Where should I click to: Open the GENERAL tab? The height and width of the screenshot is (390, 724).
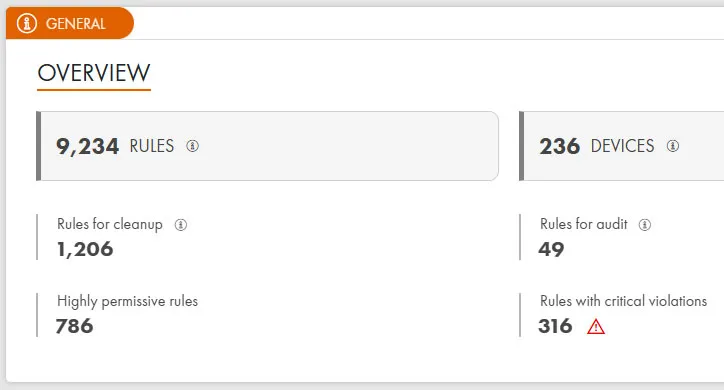[x=70, y=23]
